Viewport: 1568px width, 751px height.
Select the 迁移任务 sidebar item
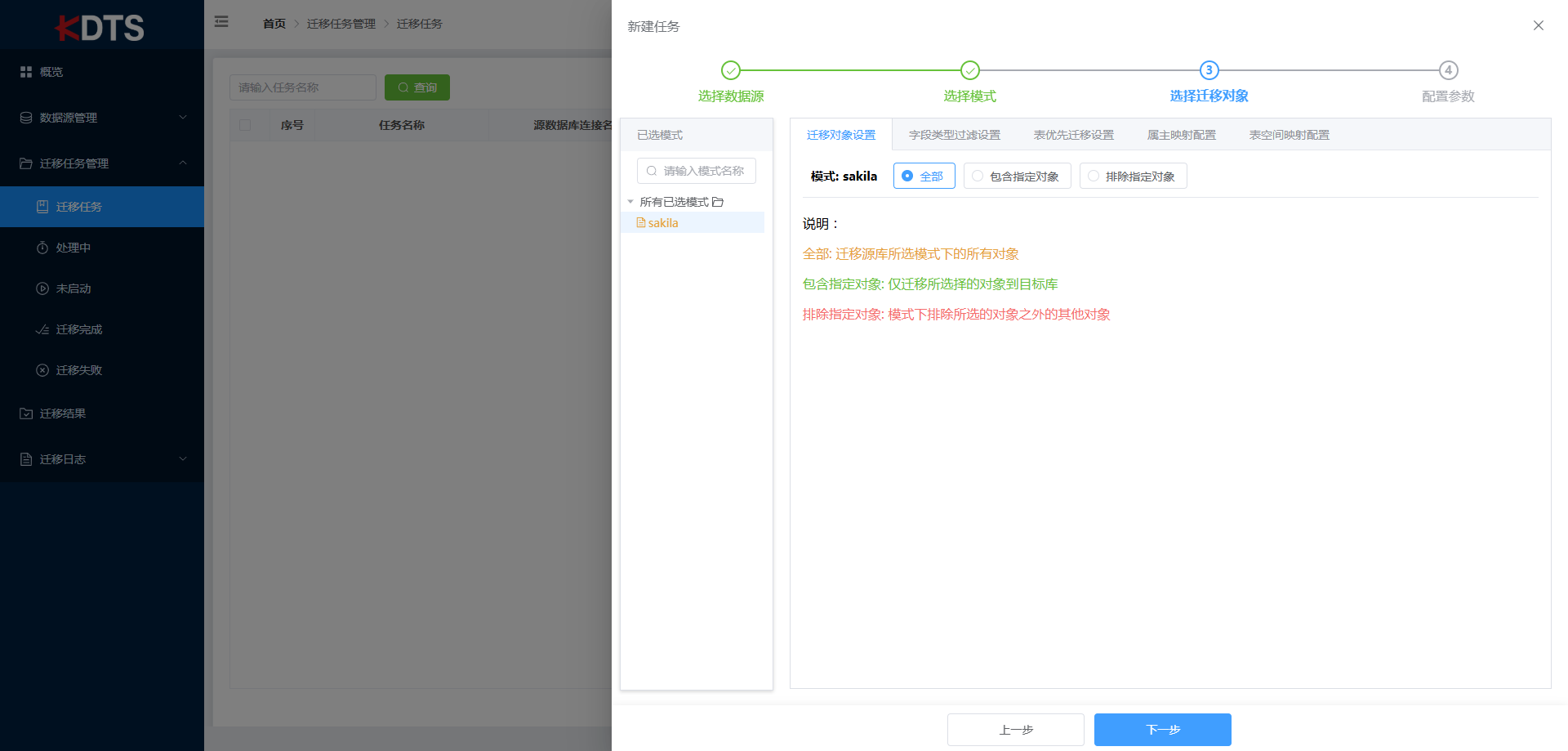(102, 207)
